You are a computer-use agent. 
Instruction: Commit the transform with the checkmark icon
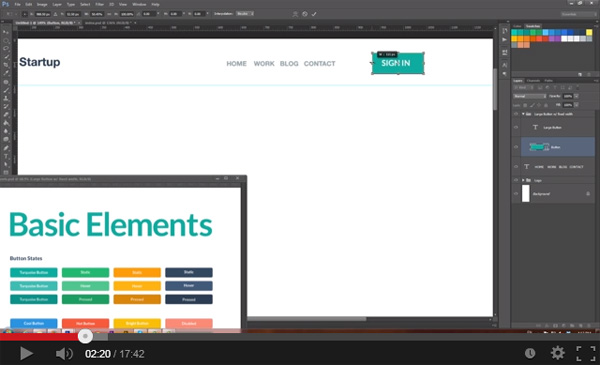pos(314,14)
